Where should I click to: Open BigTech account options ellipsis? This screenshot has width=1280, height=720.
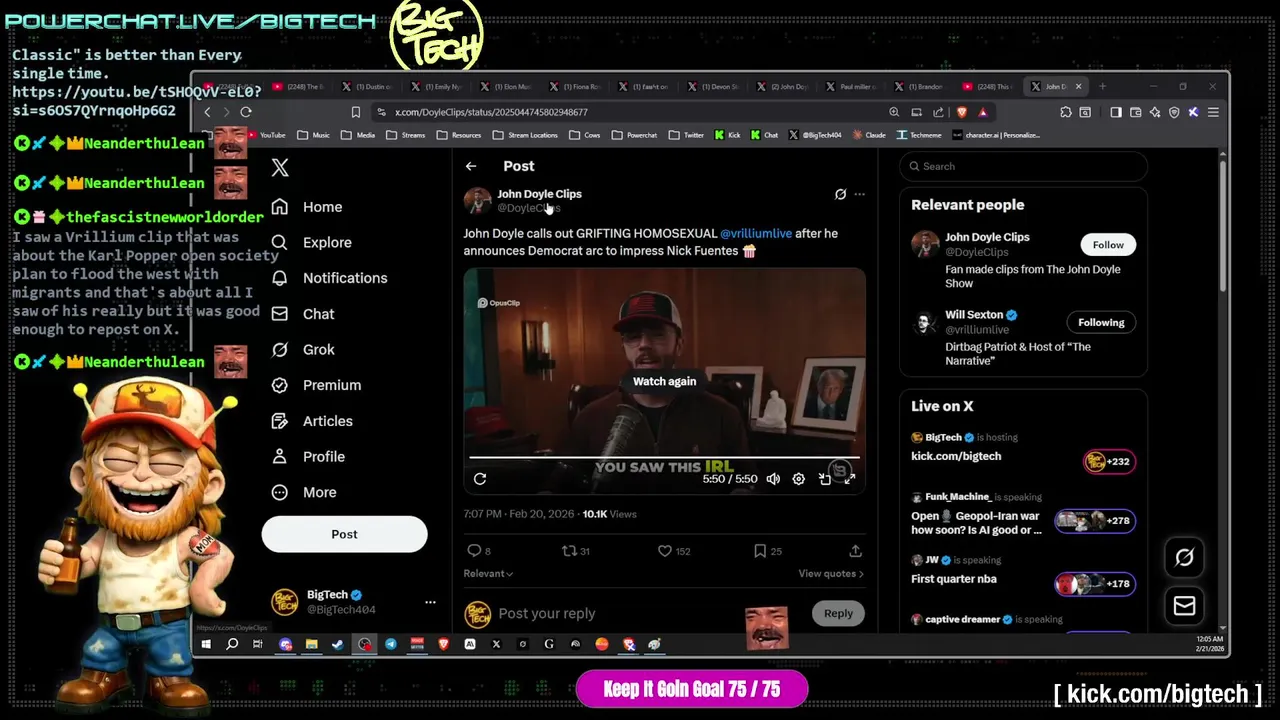pos(430,602)
